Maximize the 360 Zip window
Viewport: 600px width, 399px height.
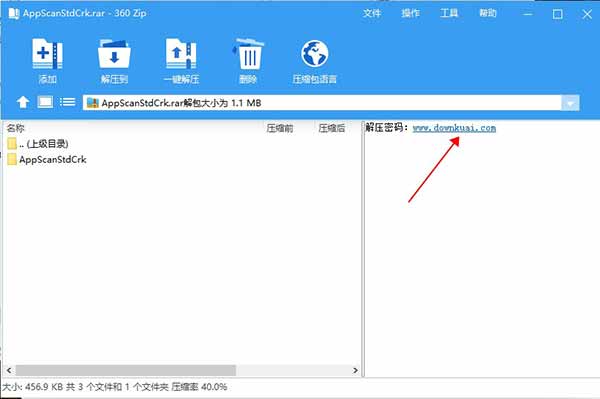(558, 14)
